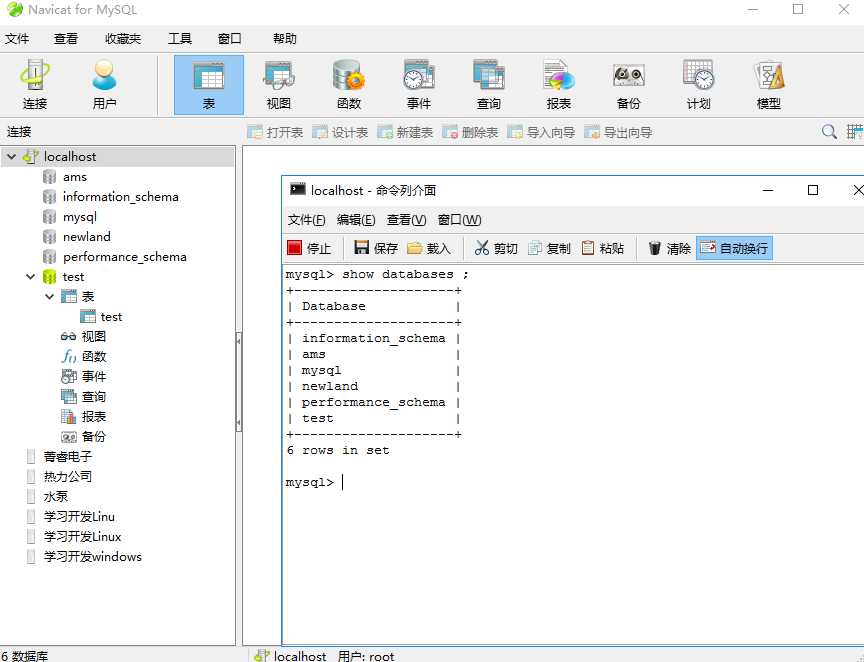The width and height of the screenshot is (864, 662).
Task: Open 文件(F) menu in console window
Action: tap(306, 220)
